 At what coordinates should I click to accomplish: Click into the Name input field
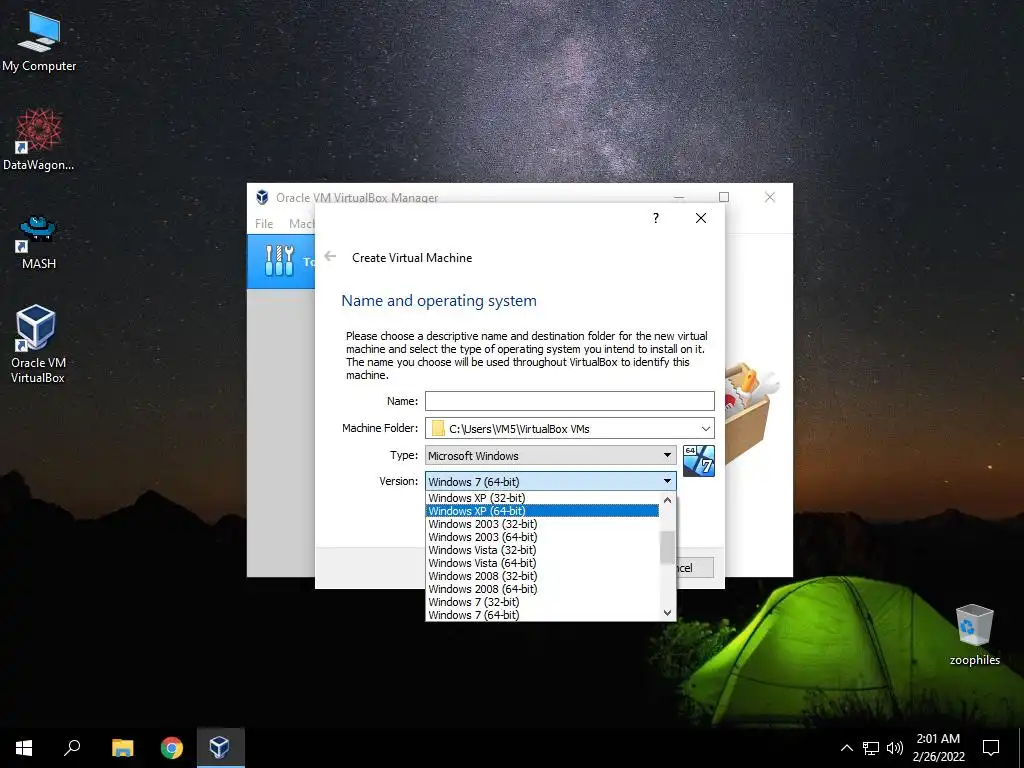(569, 401)
